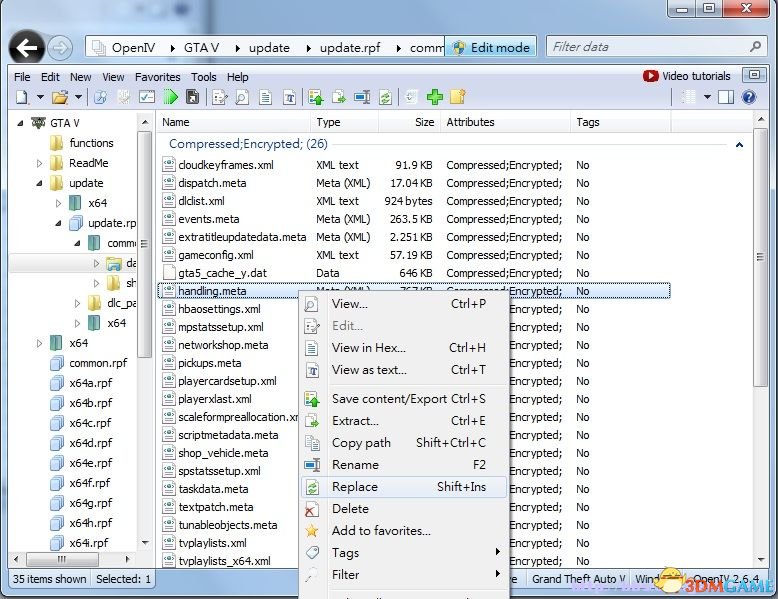Click OpenIV in the breadcrumb path

click(x=133, y=48)
